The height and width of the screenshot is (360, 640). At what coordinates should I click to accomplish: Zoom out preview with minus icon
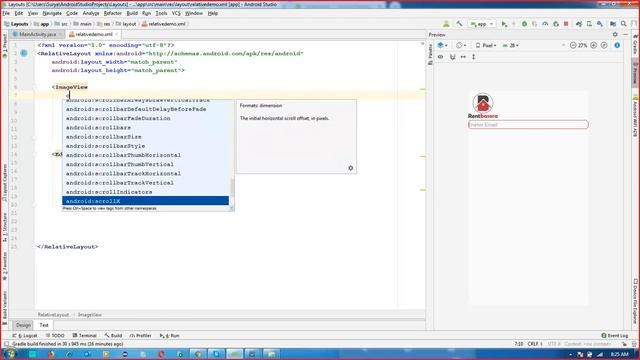(573, 45)
